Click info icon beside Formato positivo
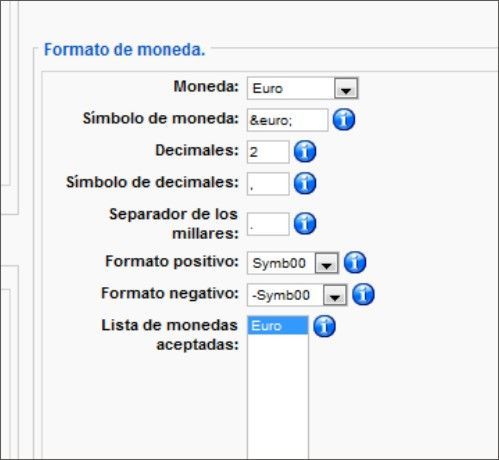 [x=355, y=262]
